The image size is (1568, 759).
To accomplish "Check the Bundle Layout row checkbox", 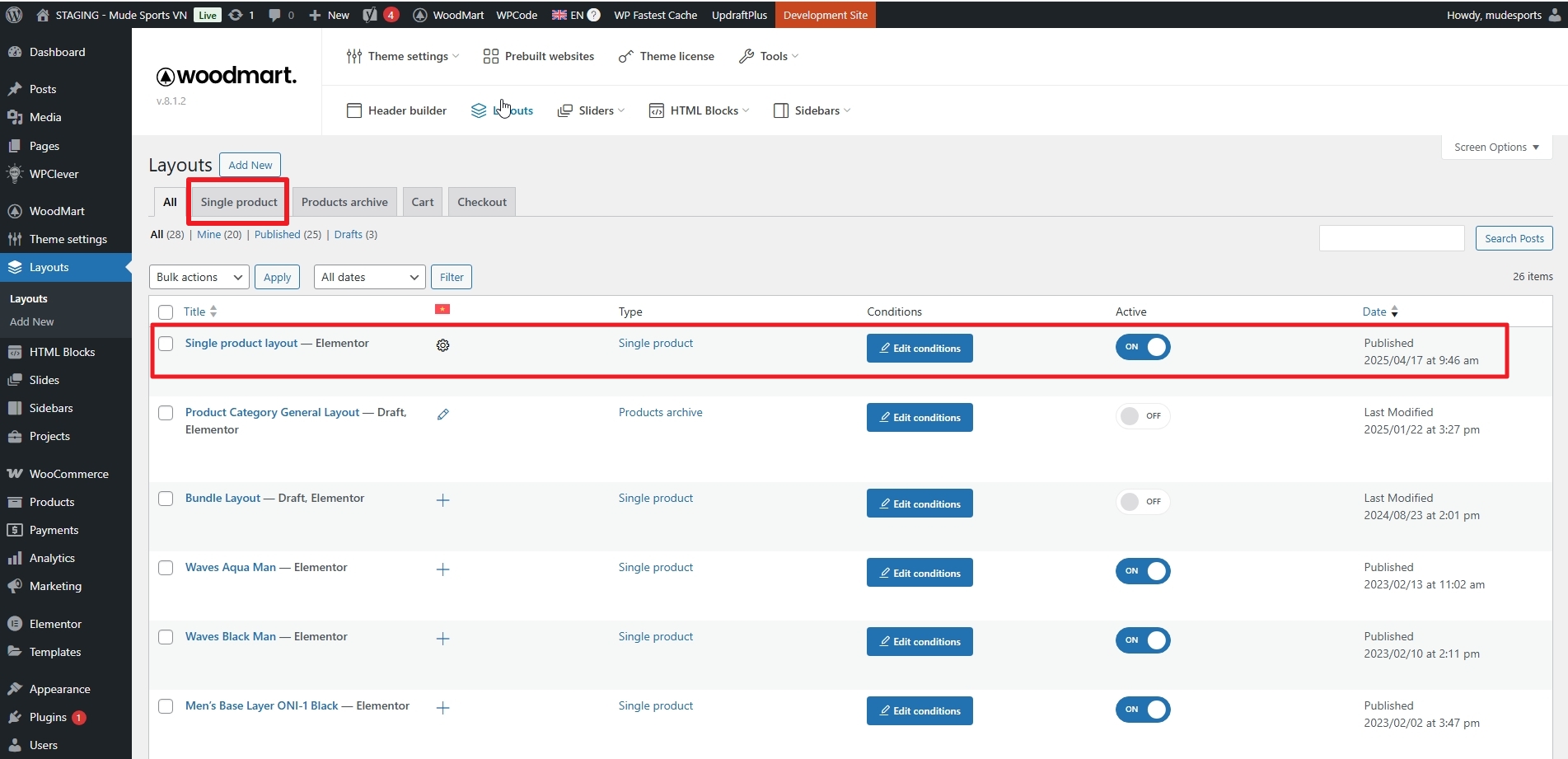I will click(x=166, y=499).
